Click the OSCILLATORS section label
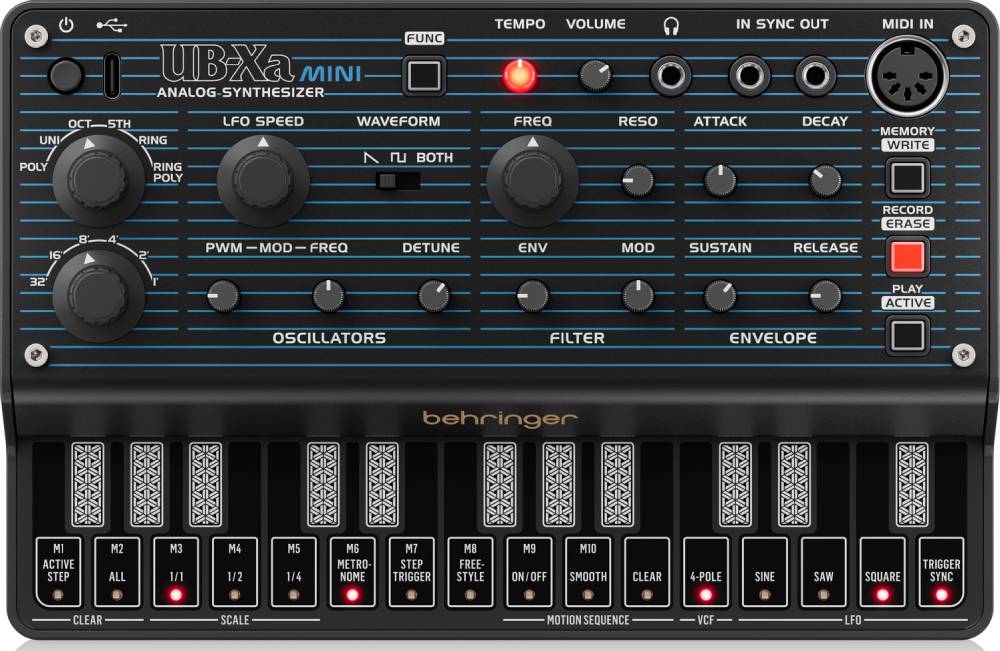The width and height of the screenshot is (1000, 651). (329, 338)
